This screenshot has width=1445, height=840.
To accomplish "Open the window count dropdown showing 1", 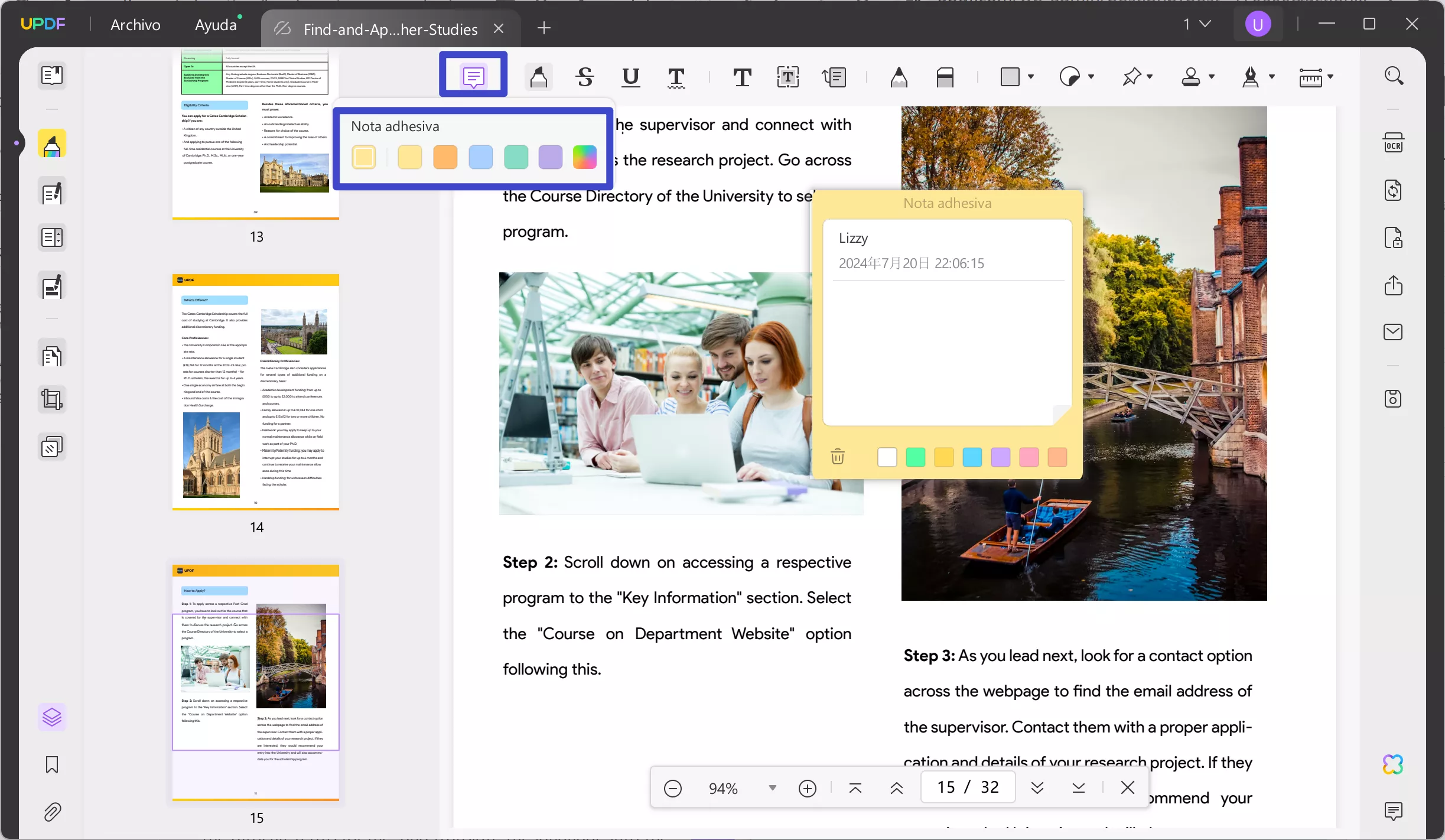I will 1197,24.
